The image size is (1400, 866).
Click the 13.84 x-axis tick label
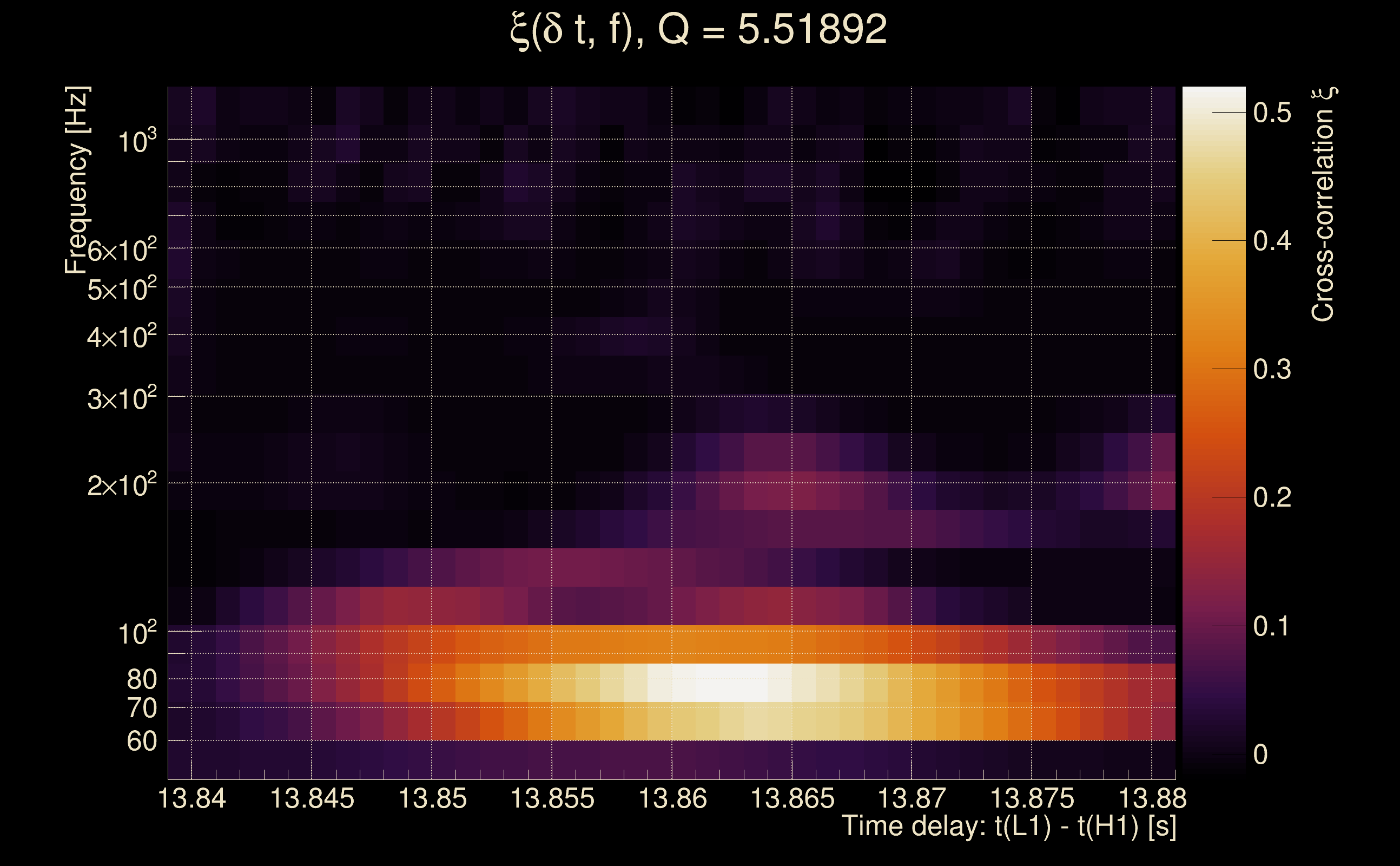pyautogui.click(x=191, y=798)
